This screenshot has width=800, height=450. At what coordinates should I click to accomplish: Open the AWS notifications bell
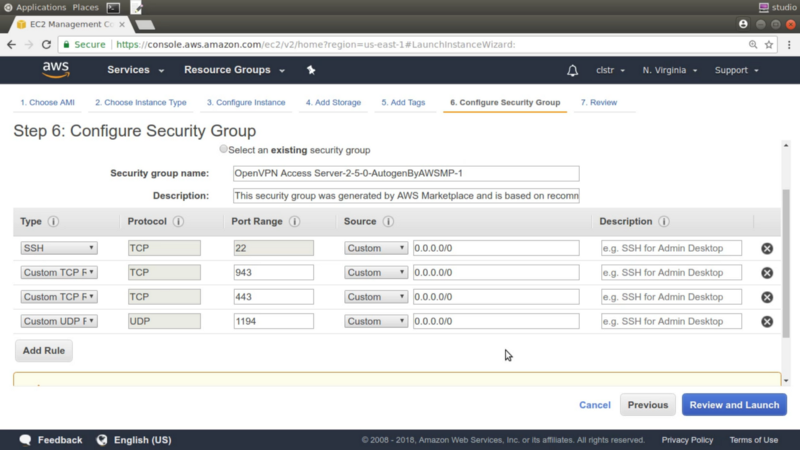click(x=572, y=70)
